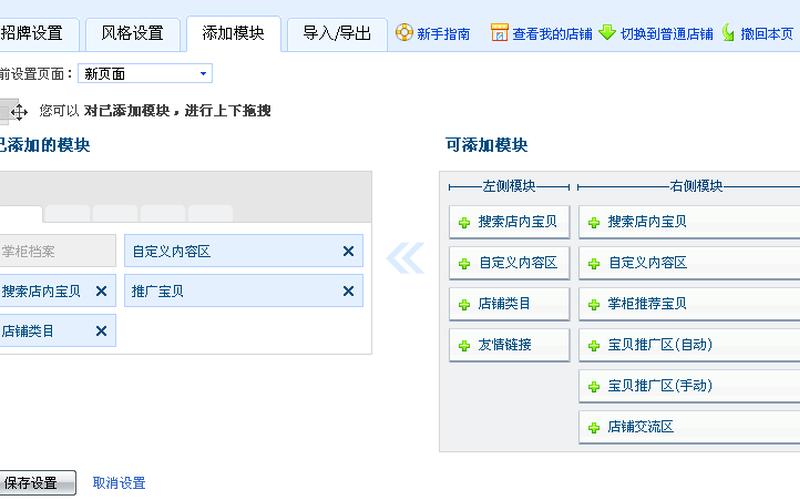Remove the added 推广宝贝 module

coord(348,291)
